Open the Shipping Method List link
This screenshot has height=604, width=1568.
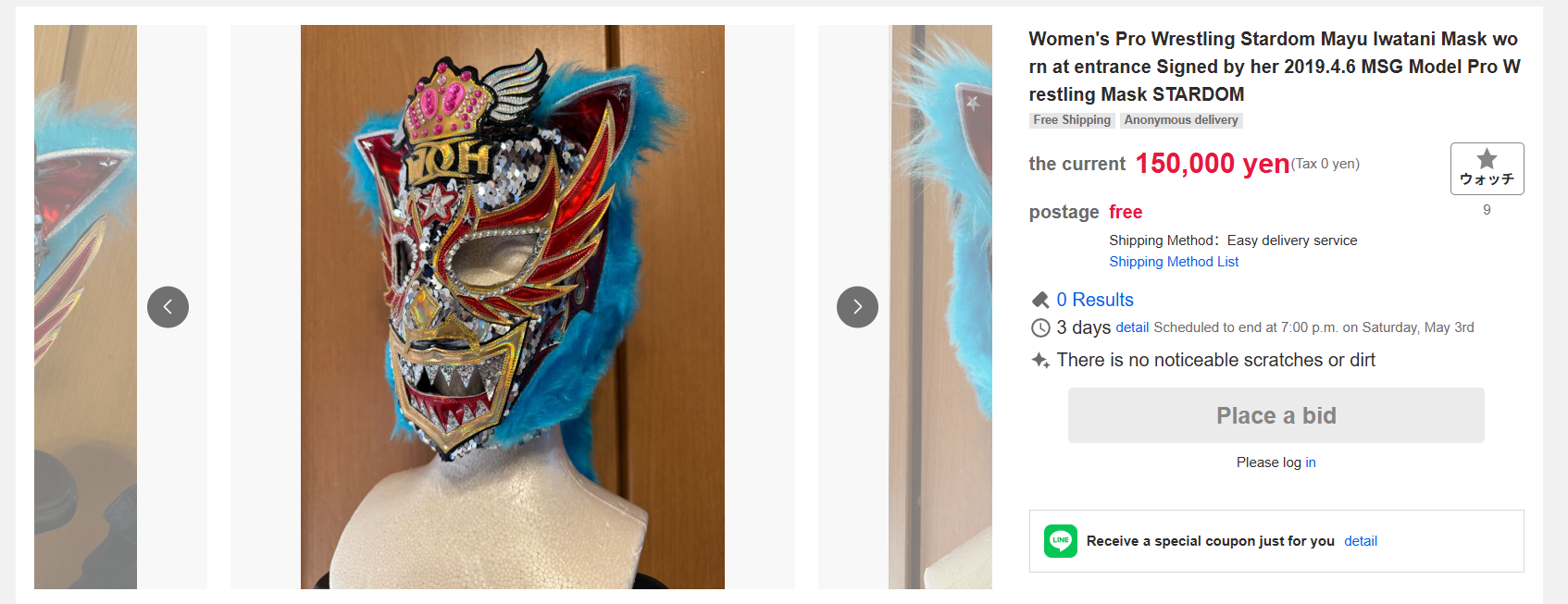pos(1174,262)
